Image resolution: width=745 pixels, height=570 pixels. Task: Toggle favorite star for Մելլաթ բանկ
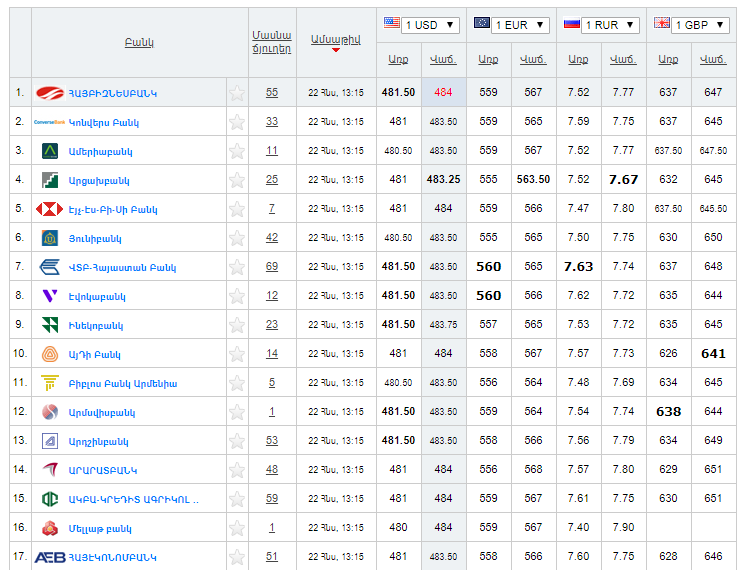click(x=237, y=528)
